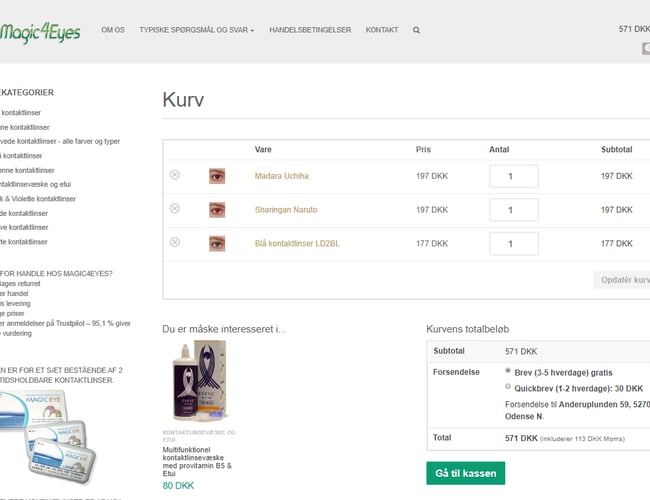Image resolution: width=650 pixels, height=500 pixels.
Task: Open the Sharingan Naruto product link
Action: click(286, 210)
